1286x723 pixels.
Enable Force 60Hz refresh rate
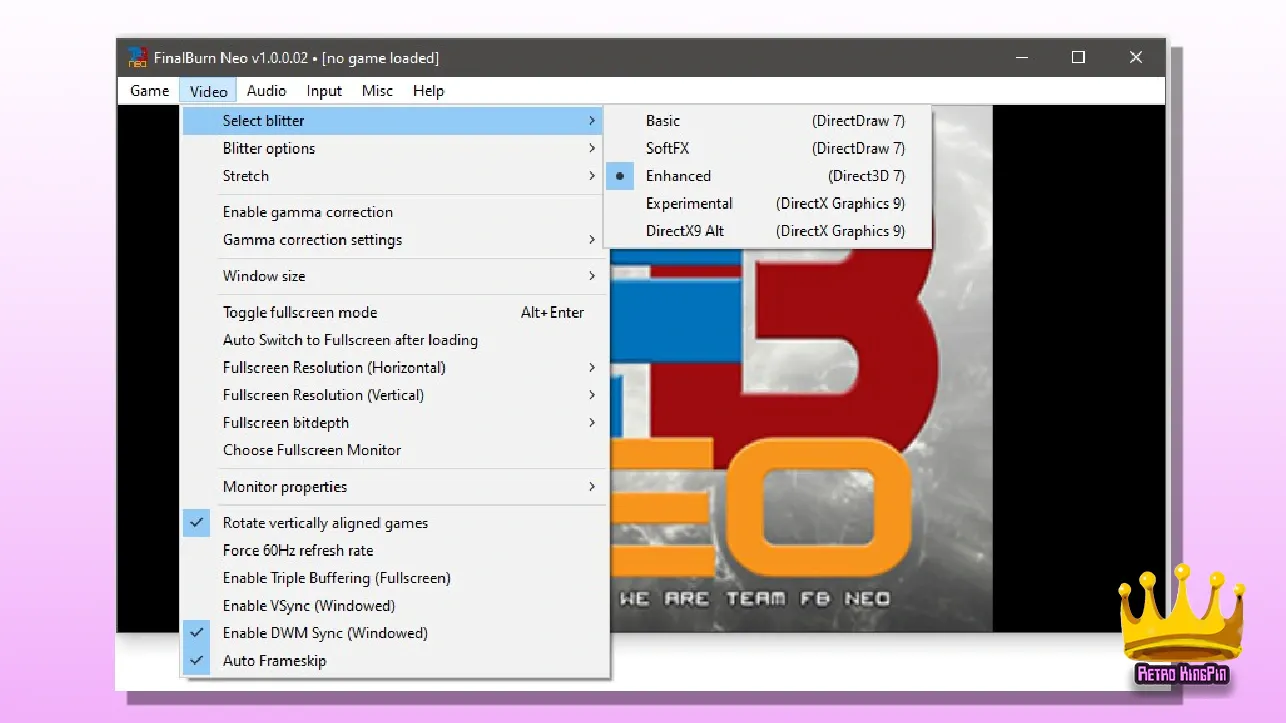pos(393,551)
